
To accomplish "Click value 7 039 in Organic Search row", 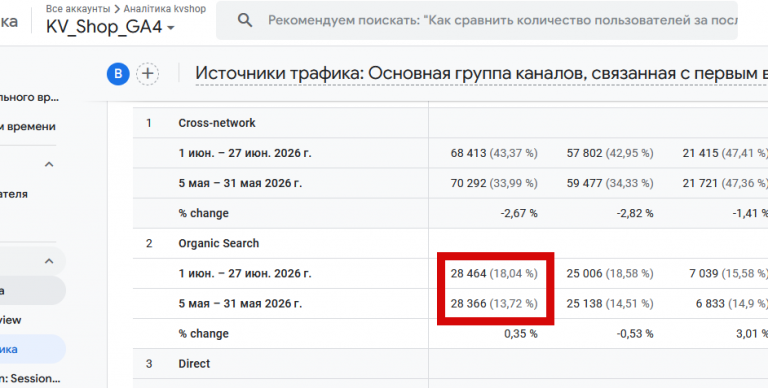I will [728, 273].
